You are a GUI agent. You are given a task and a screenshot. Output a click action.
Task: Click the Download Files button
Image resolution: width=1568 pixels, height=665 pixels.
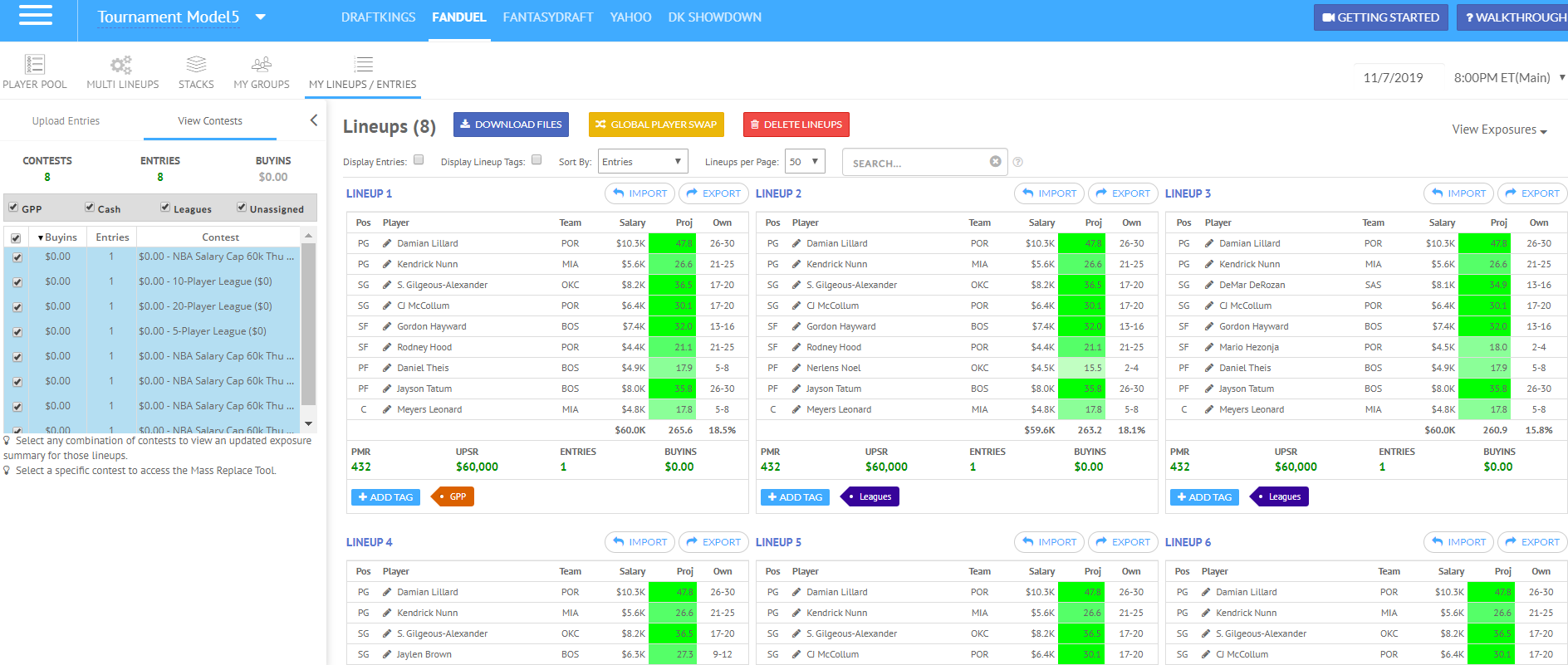click(x=511, y=125)
